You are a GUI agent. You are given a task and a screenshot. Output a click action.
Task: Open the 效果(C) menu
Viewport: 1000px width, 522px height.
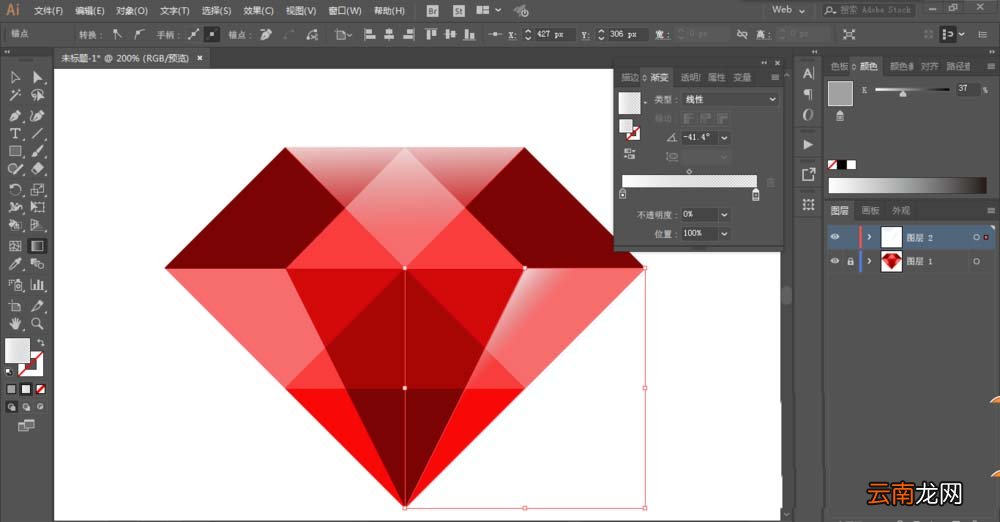coord(258,11)
